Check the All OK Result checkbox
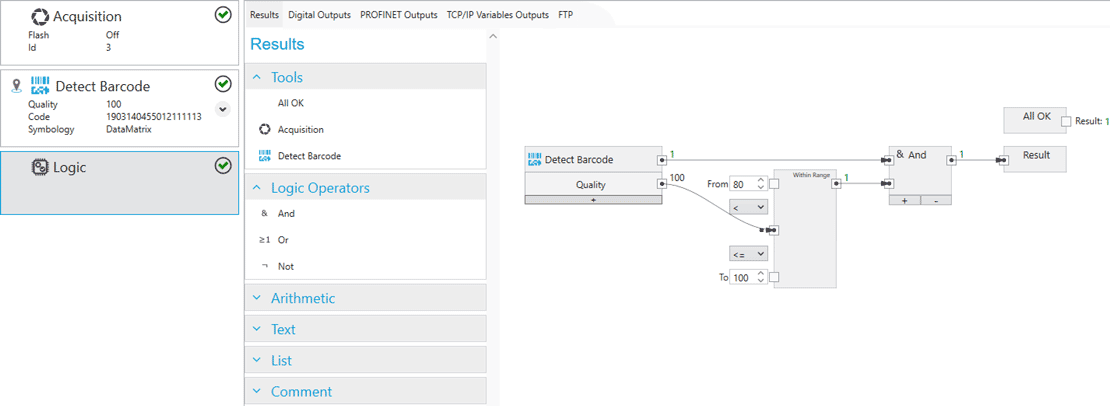The height and width of the screenshot is (406, 1110). click(1066, 121)
